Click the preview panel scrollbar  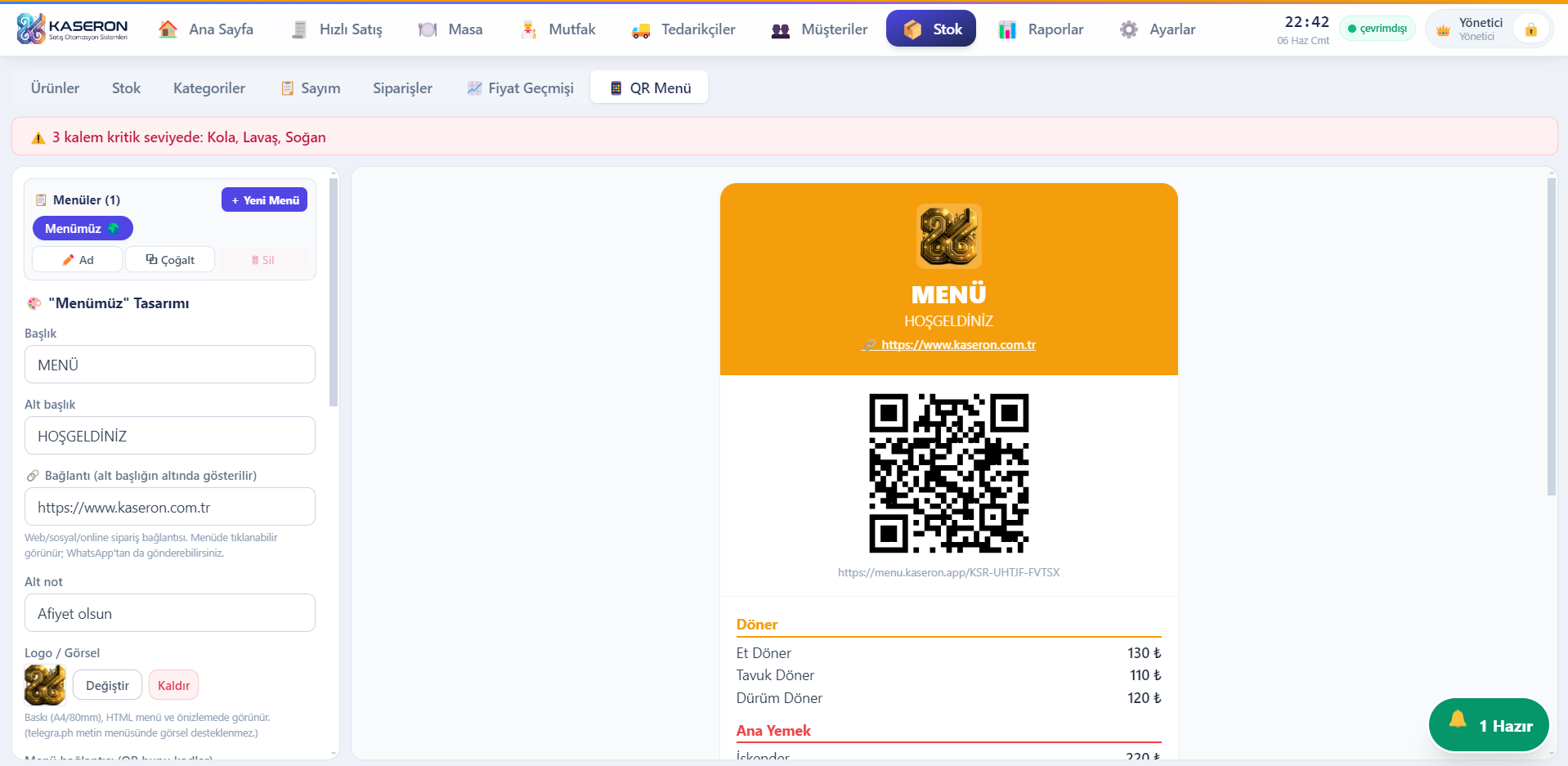(1551, 336)
